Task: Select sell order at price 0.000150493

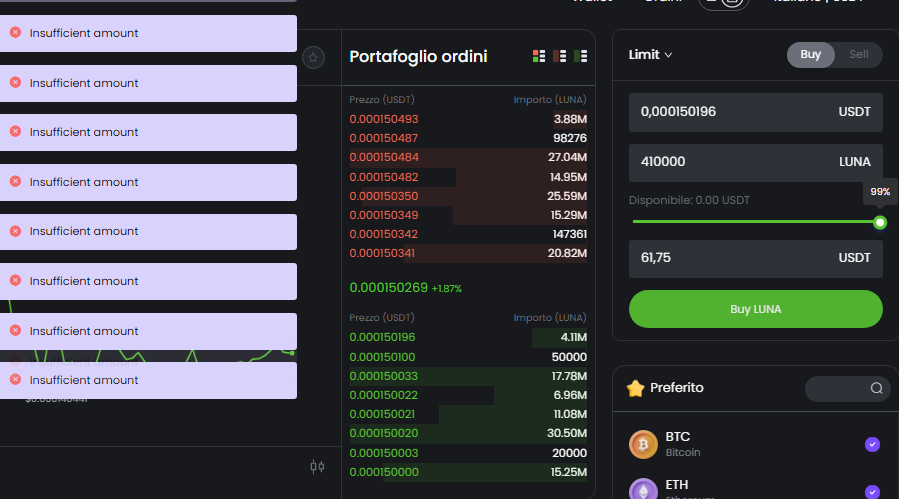Action: pos(468,119)
